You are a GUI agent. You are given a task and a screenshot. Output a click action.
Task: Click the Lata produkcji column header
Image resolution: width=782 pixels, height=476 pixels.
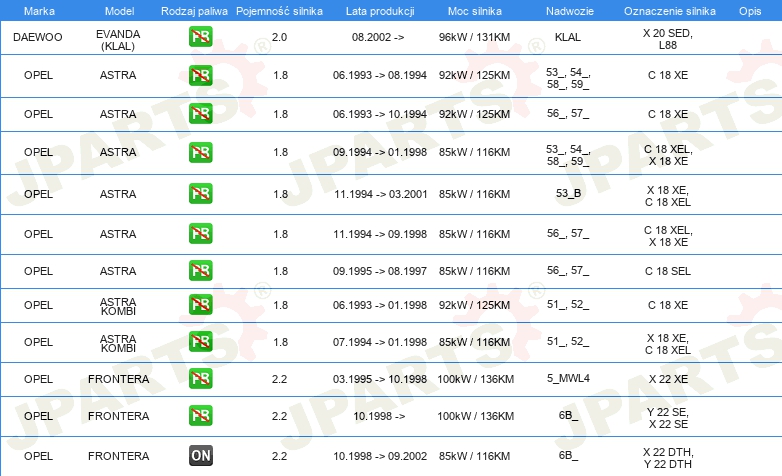click(x=380, y=11)
